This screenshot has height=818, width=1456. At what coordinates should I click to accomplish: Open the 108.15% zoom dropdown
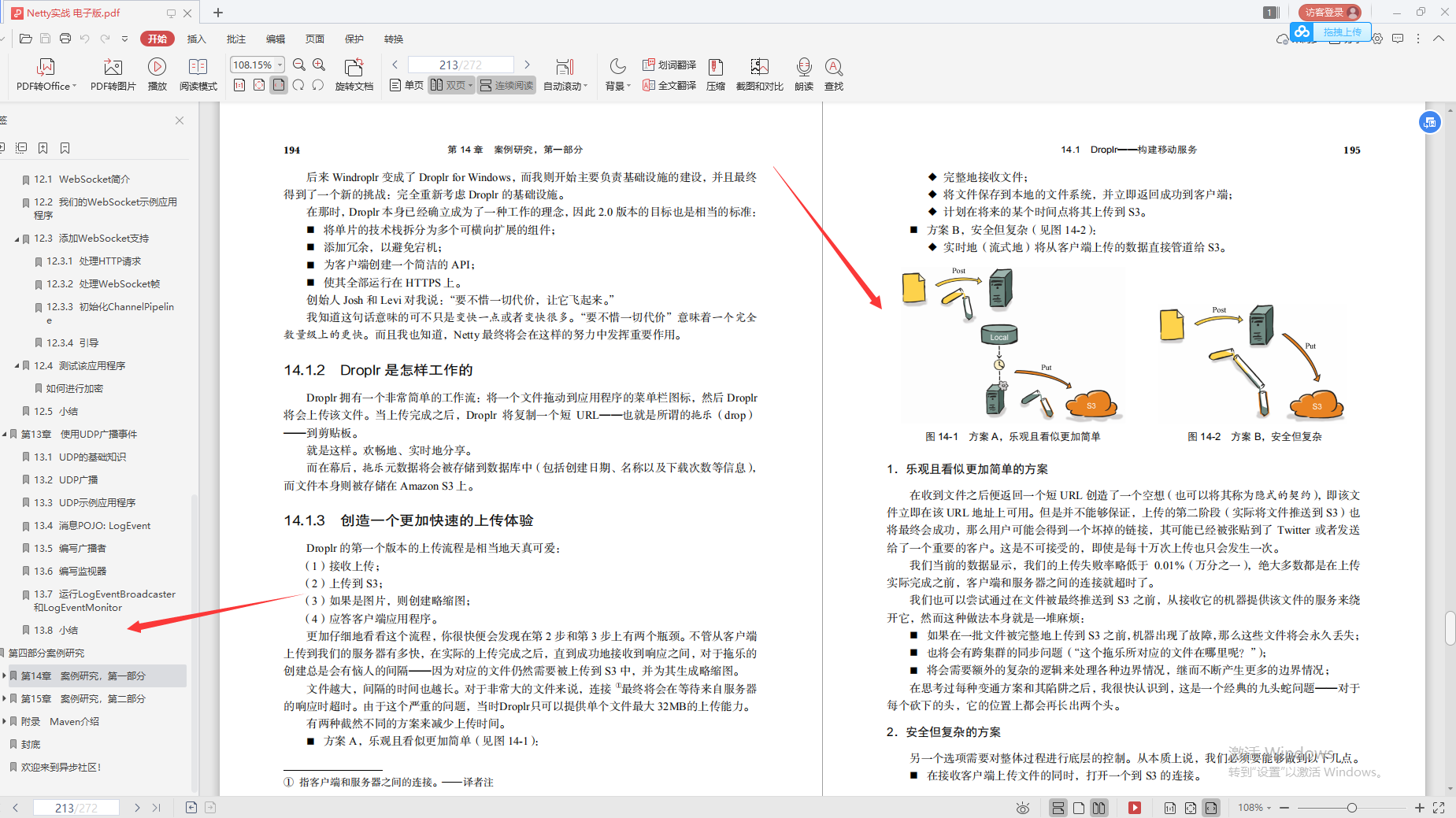(280, 65)
